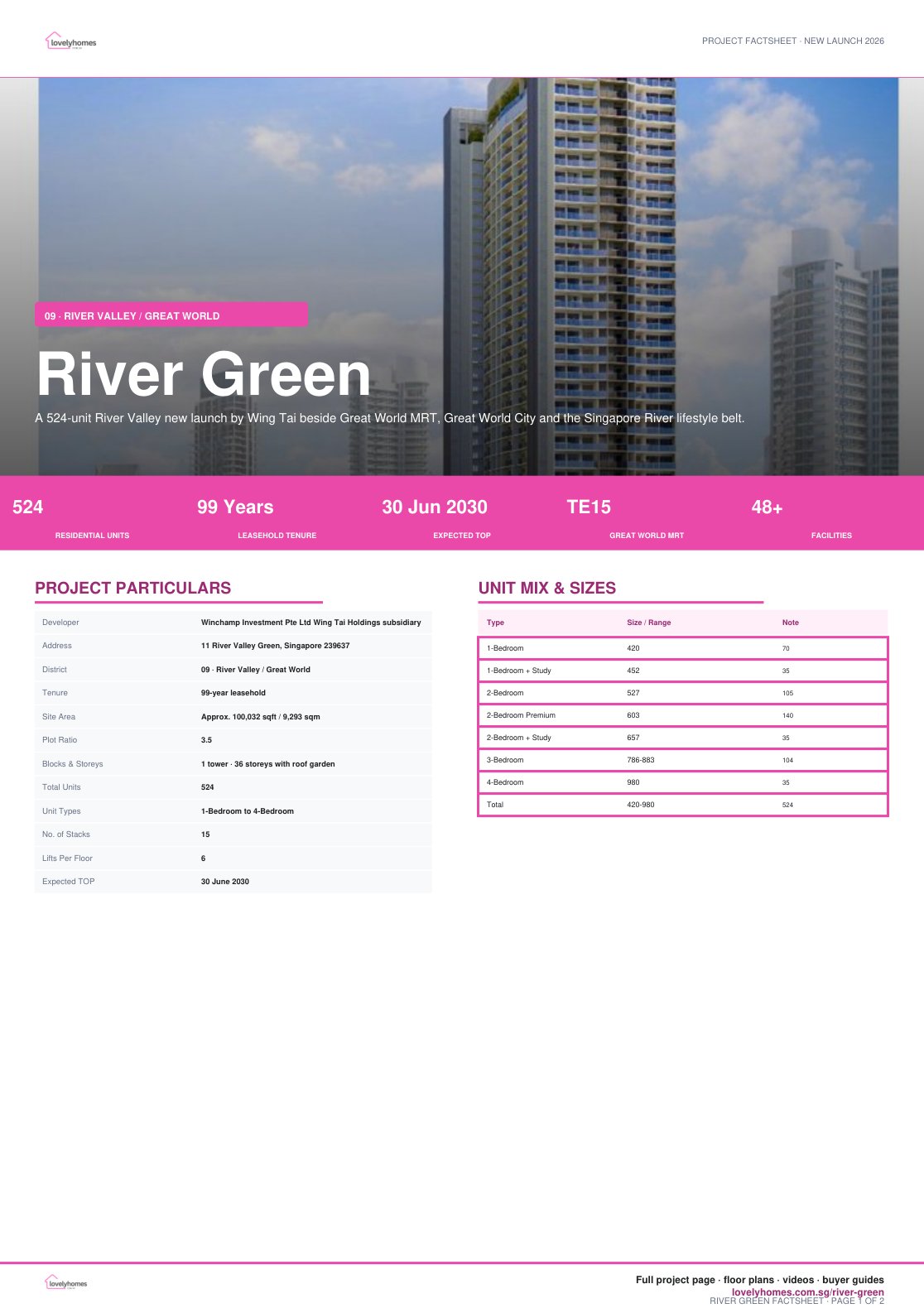
Task: Click the Lifts Per Floor value 6
Action: [203, 858]
